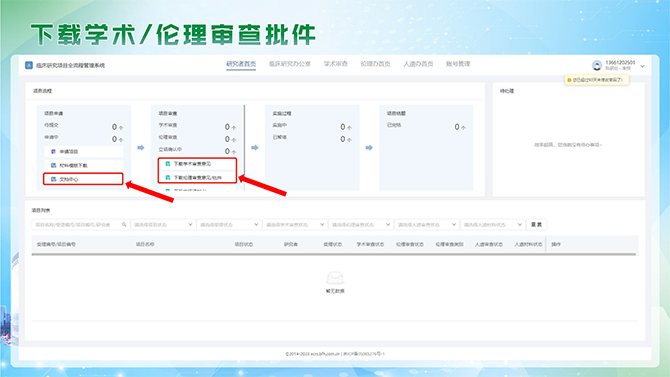The image size is (670, 377).
Task: Switch to the 研究者首页 tab
Action: [241, 64]
